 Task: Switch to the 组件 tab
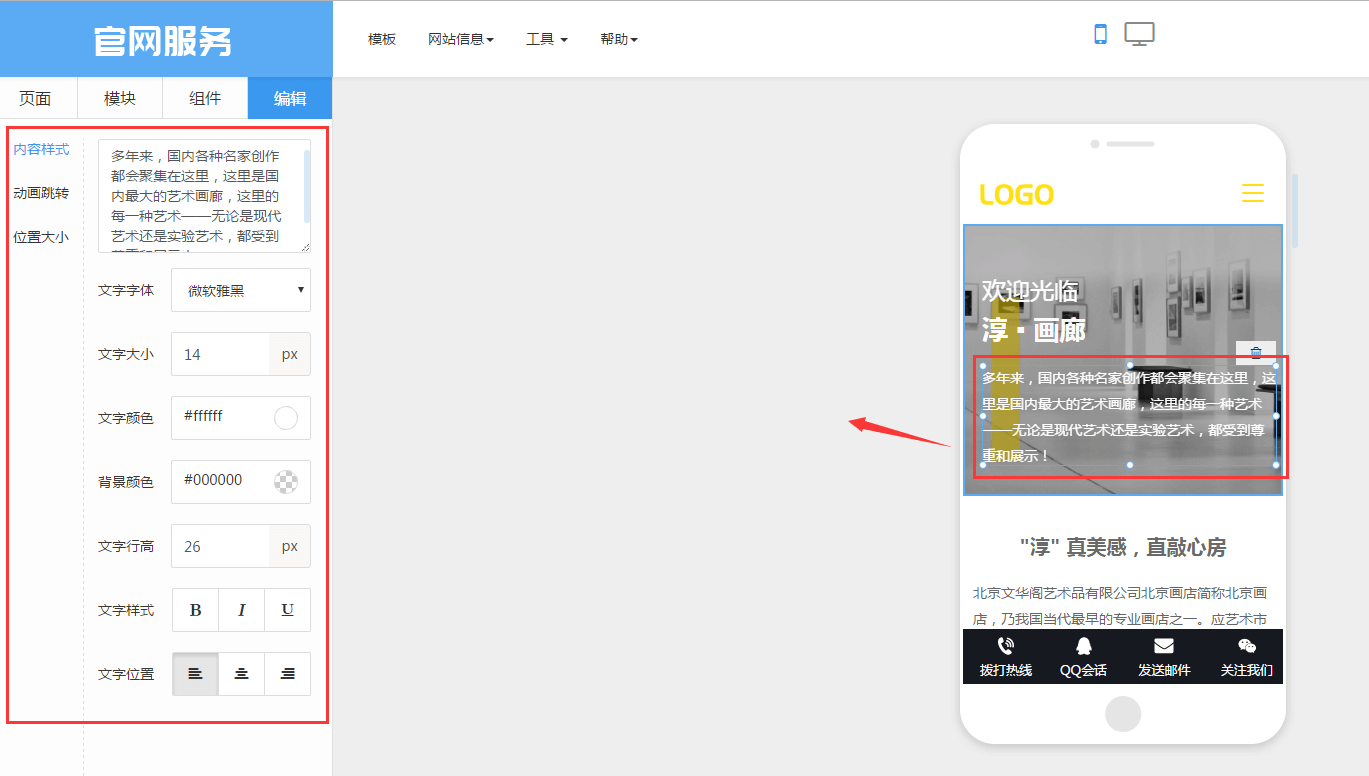click(205, 98)
